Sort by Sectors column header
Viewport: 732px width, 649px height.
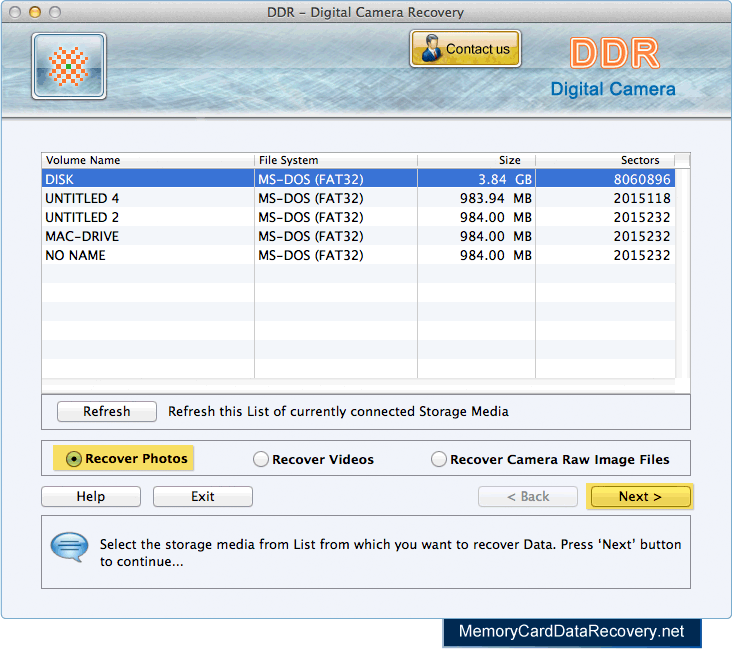click(605, 160)
